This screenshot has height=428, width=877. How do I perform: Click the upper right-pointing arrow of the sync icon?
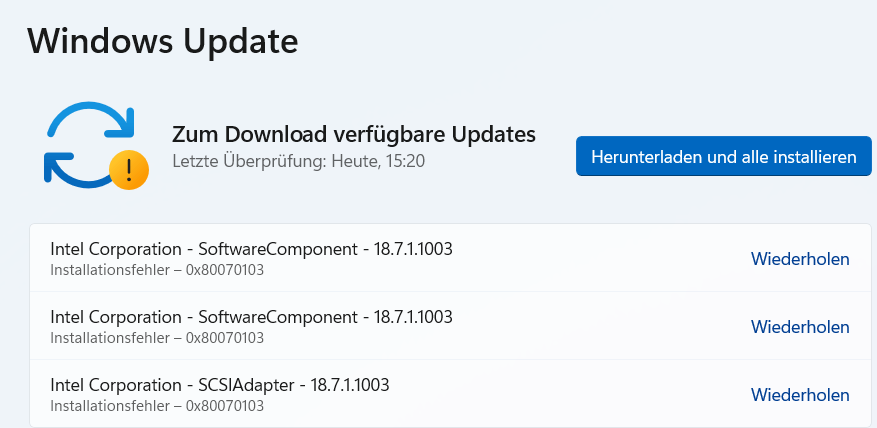point(91,119)
